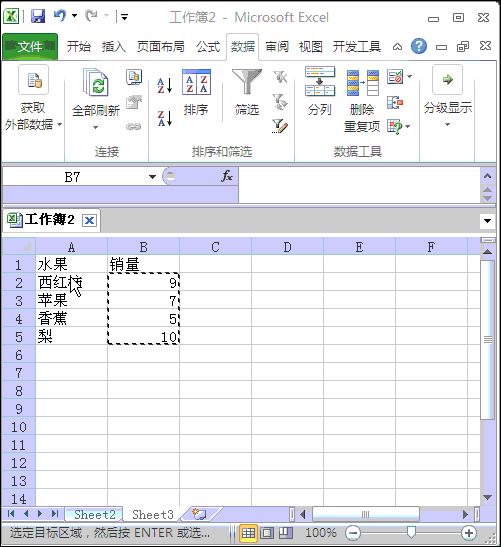Switch to Normal view button
This screenshot has width=501, height=547.
(248, 533)
